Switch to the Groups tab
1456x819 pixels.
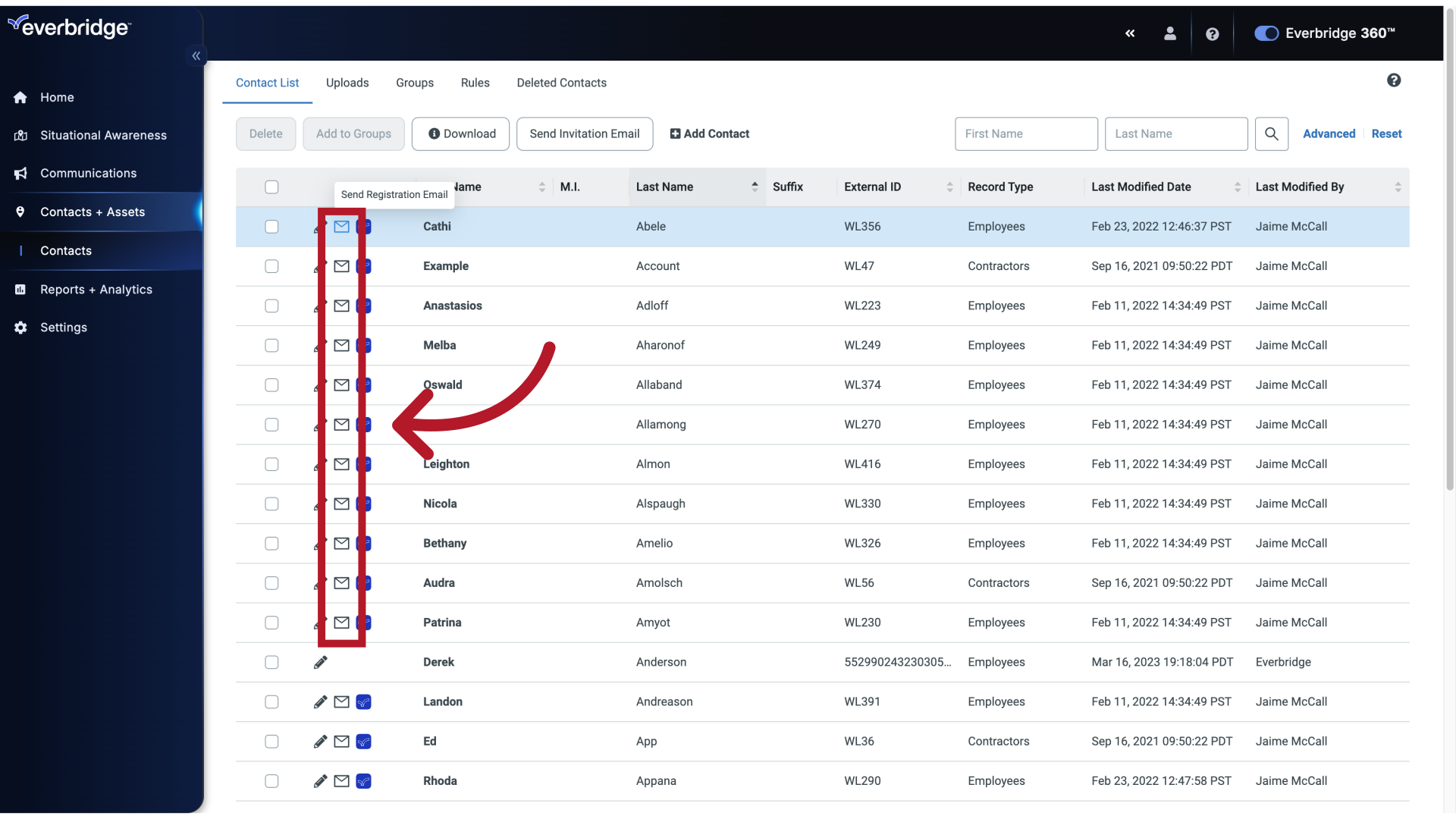[414, 82]
